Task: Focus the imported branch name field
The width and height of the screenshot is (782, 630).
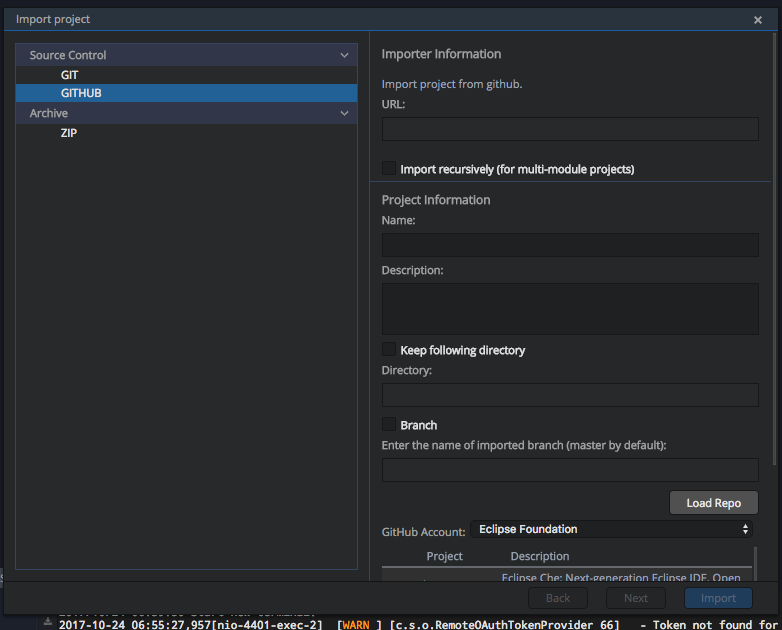Action: point(570,470)
